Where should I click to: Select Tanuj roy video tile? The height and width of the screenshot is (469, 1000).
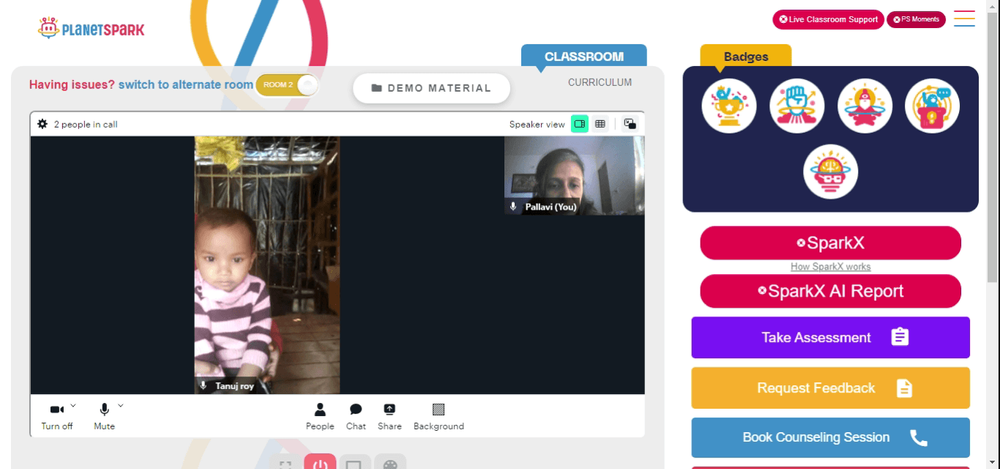[x=267, y=265]
